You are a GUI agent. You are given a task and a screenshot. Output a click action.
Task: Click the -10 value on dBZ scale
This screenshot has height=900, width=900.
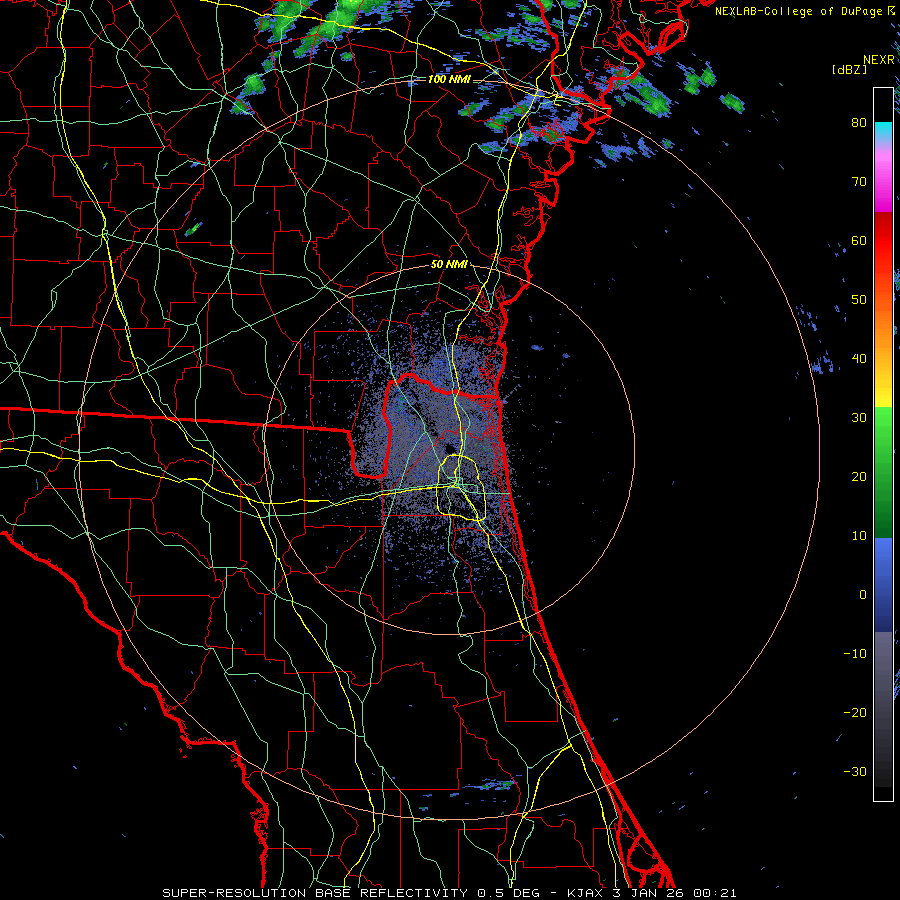855,654
